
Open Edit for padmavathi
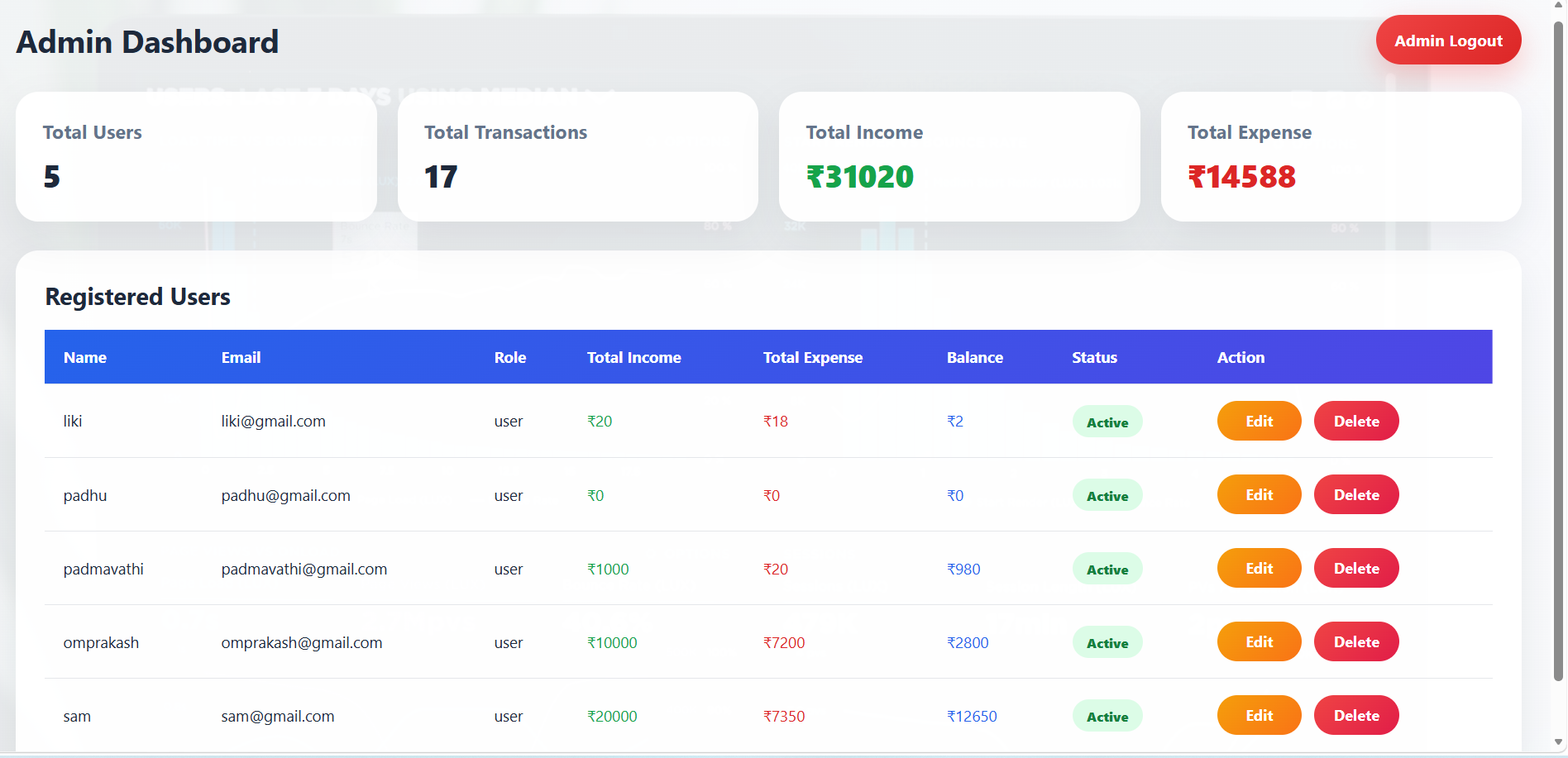point(1259,568)
